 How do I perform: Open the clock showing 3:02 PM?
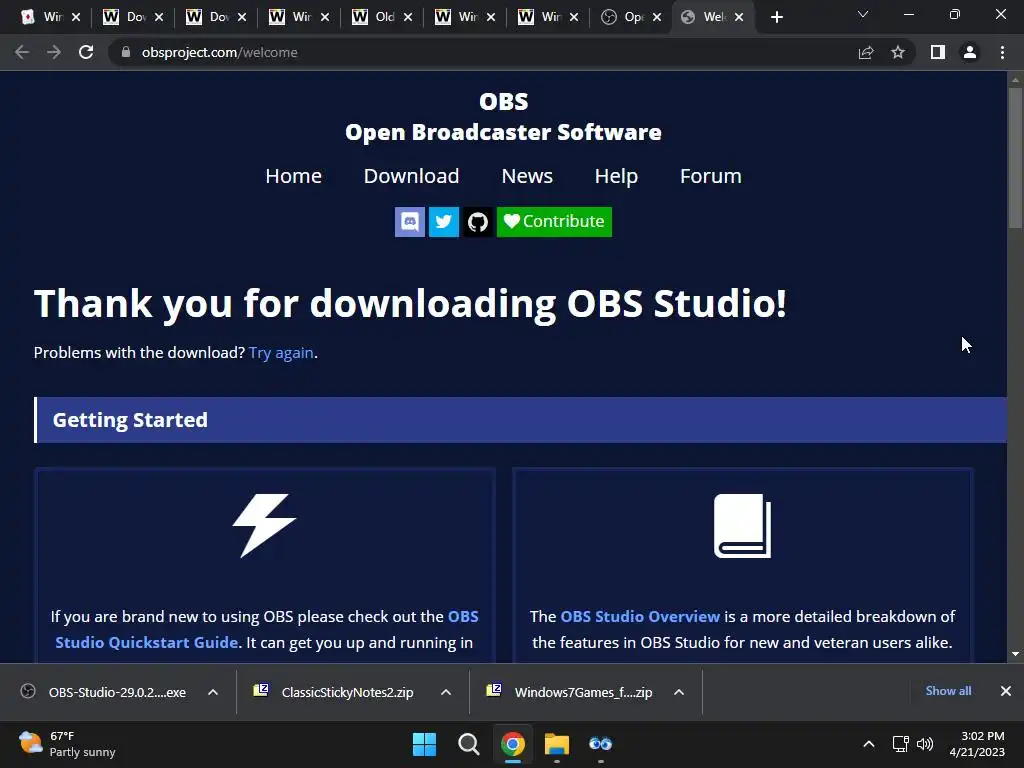[x=977, y=744]
